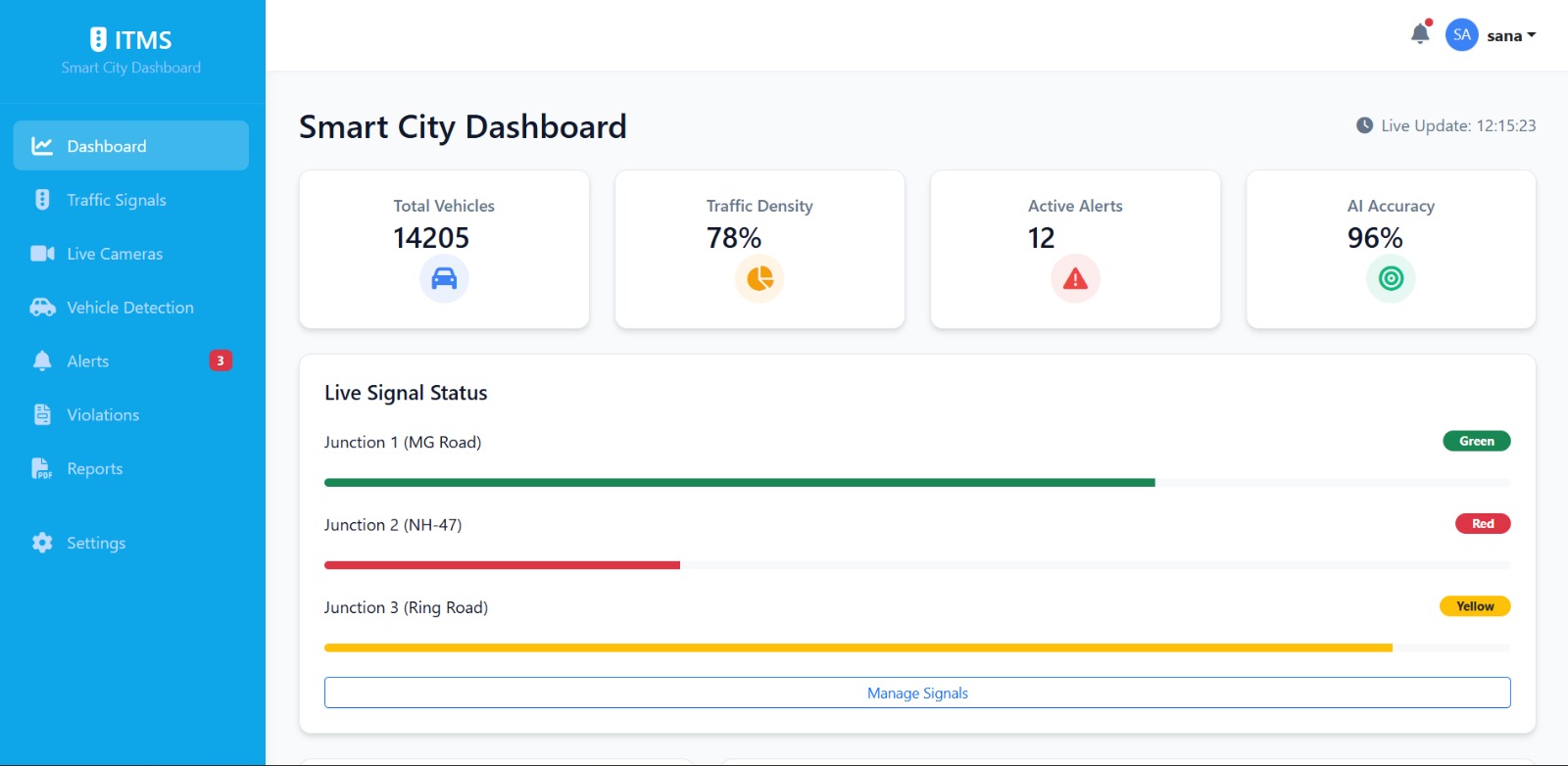Click the Live Cameras video icon
1568x766 pixels.
pyautogui.click(x=42, y=254)
